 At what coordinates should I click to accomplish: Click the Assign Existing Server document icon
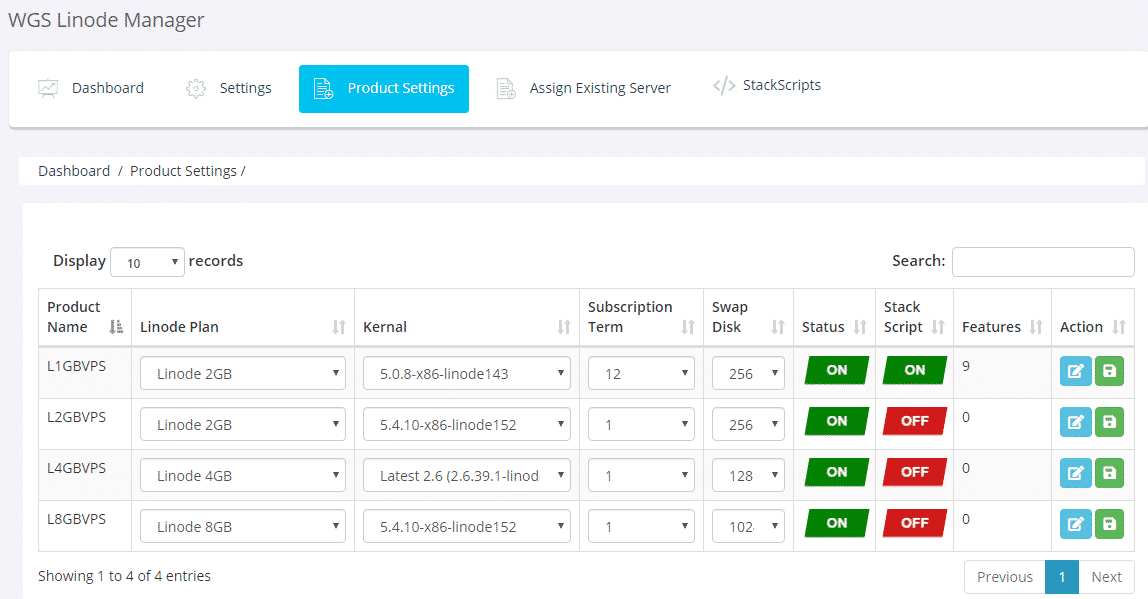point(506,89)
